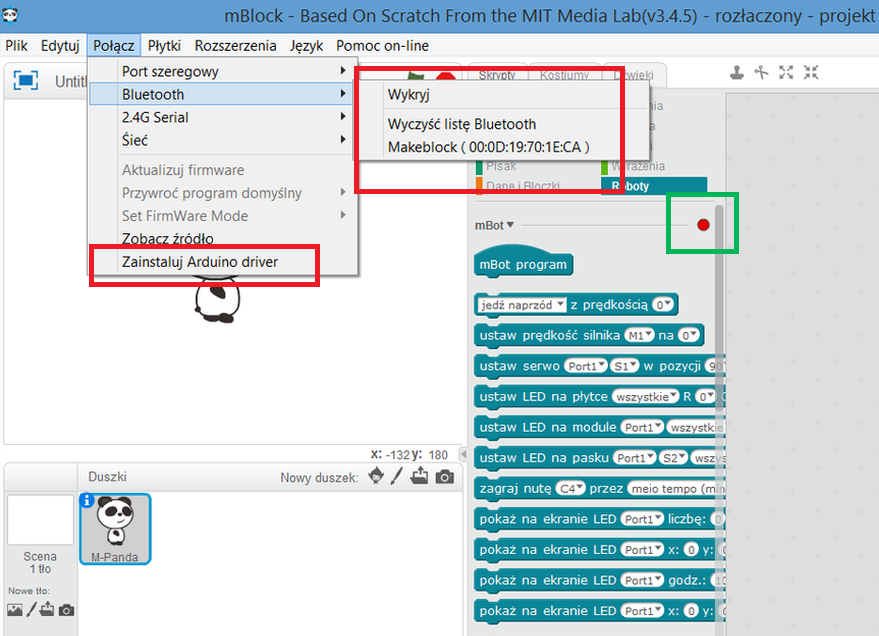Paint a new sprite with brush icon
The height and width of the screenshot is (636, 879).
click(397, 476)
